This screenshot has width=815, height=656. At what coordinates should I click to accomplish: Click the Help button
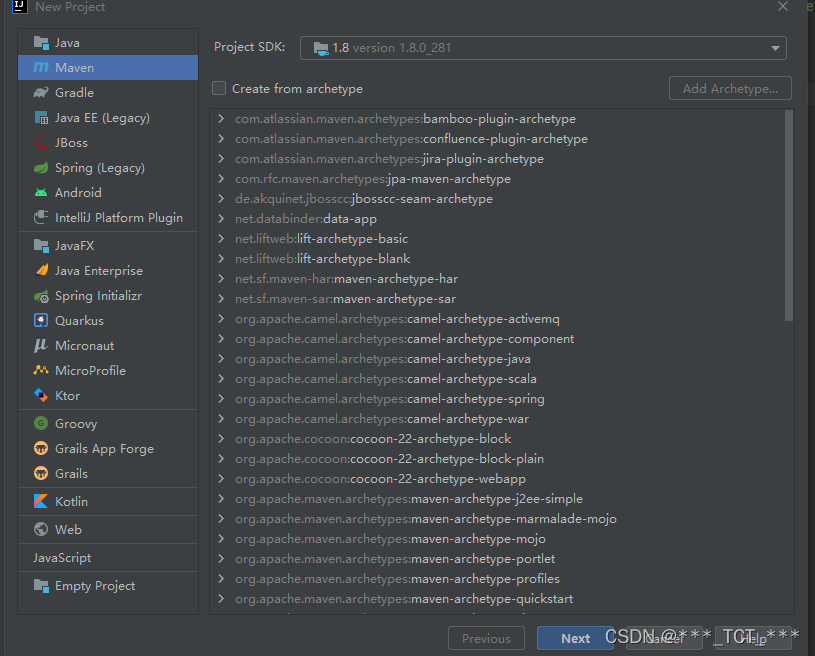point(753,638)
